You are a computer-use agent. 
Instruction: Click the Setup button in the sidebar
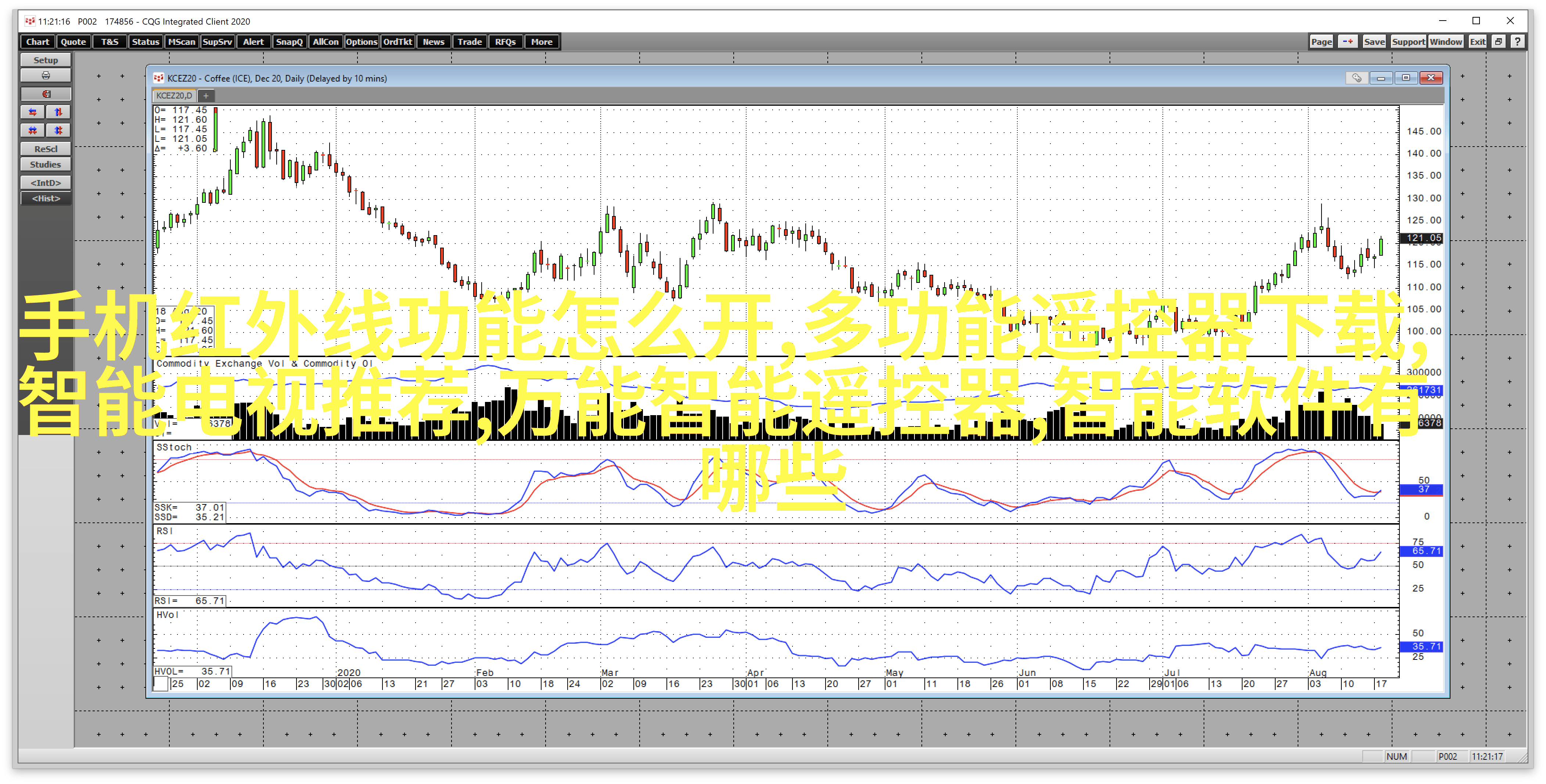coord(46,60)
